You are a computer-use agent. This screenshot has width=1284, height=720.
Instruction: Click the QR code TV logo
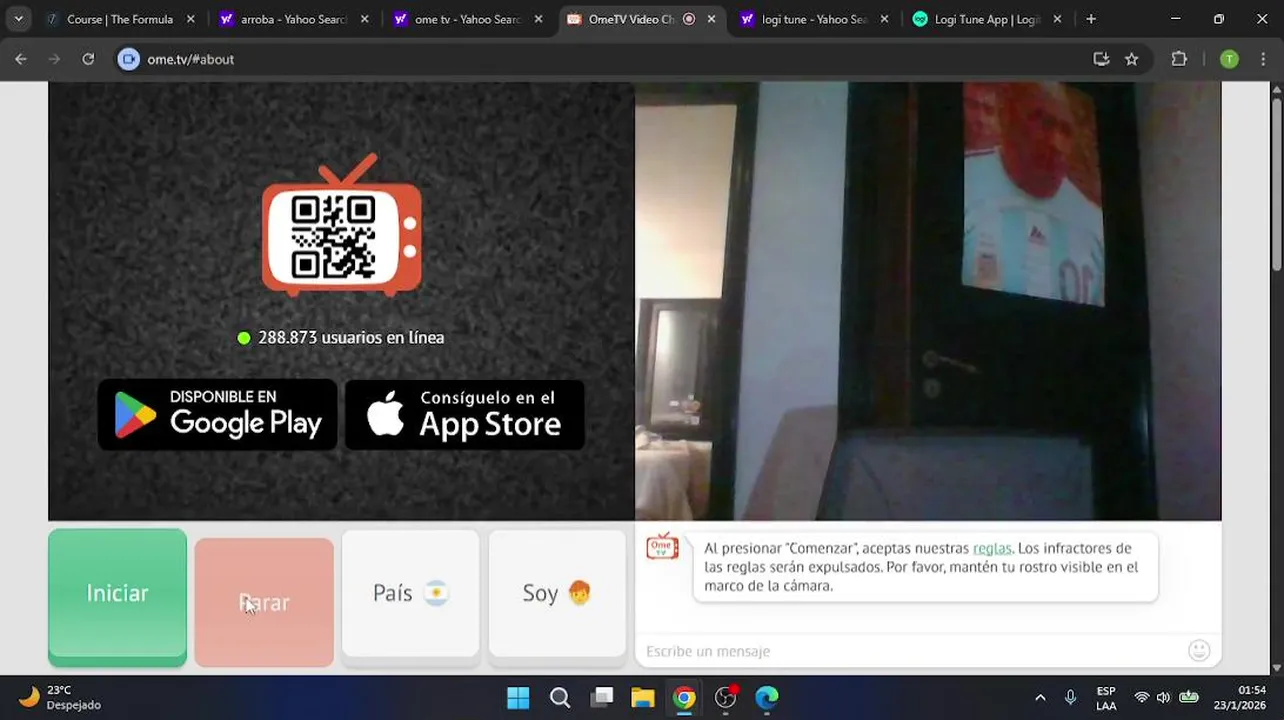(342, 226)
